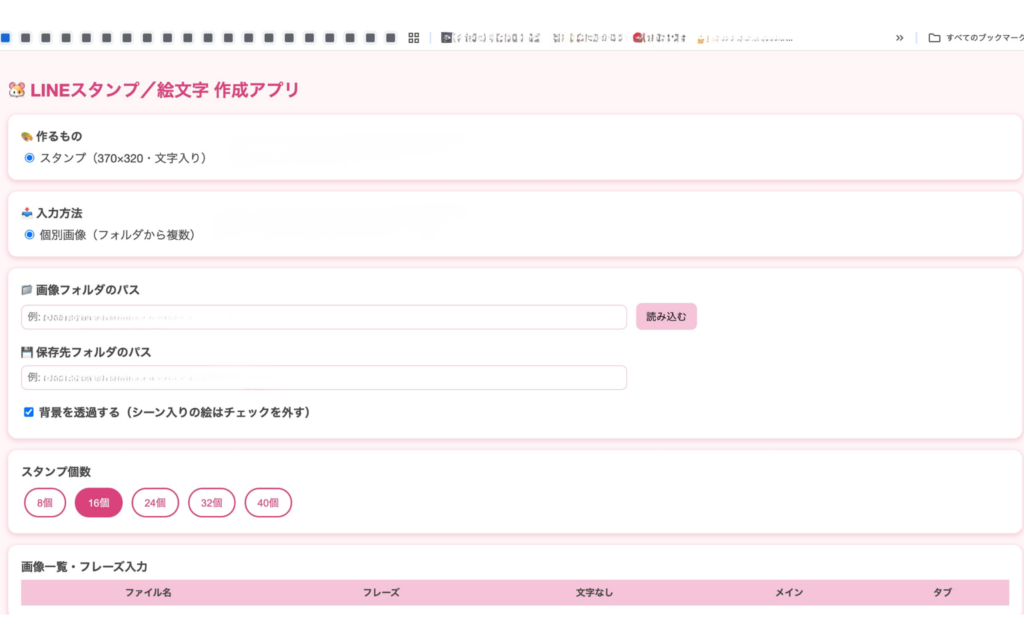Click the スタンプ個数 heading

[56, 472]
